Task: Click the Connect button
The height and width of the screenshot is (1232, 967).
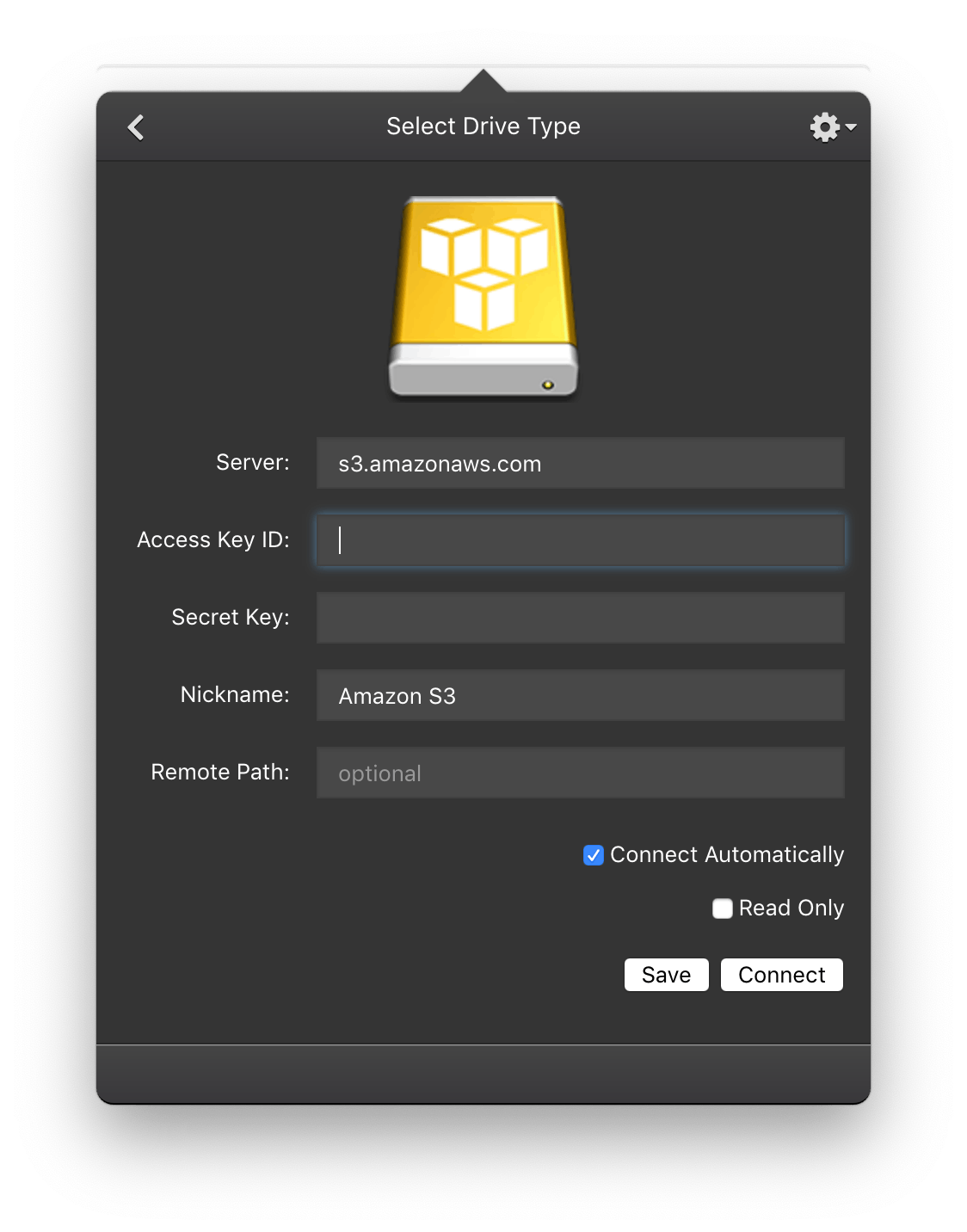Action: (x=782, y=975)
